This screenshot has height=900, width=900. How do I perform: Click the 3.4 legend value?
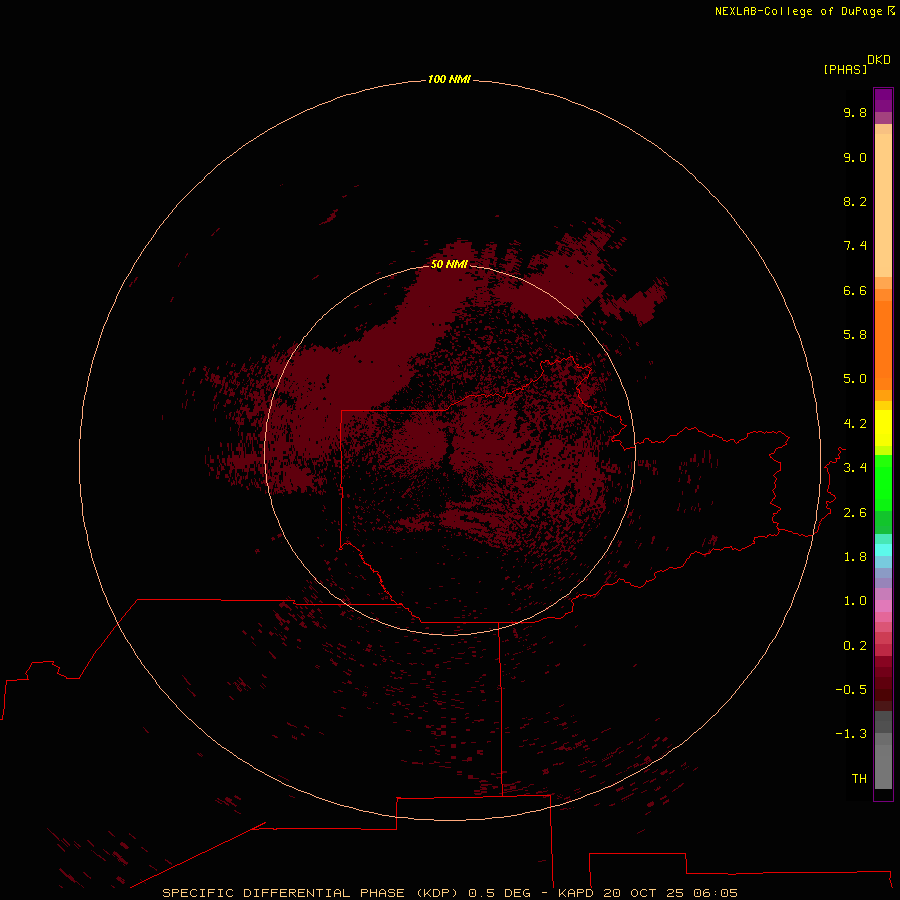coord(855,468)
